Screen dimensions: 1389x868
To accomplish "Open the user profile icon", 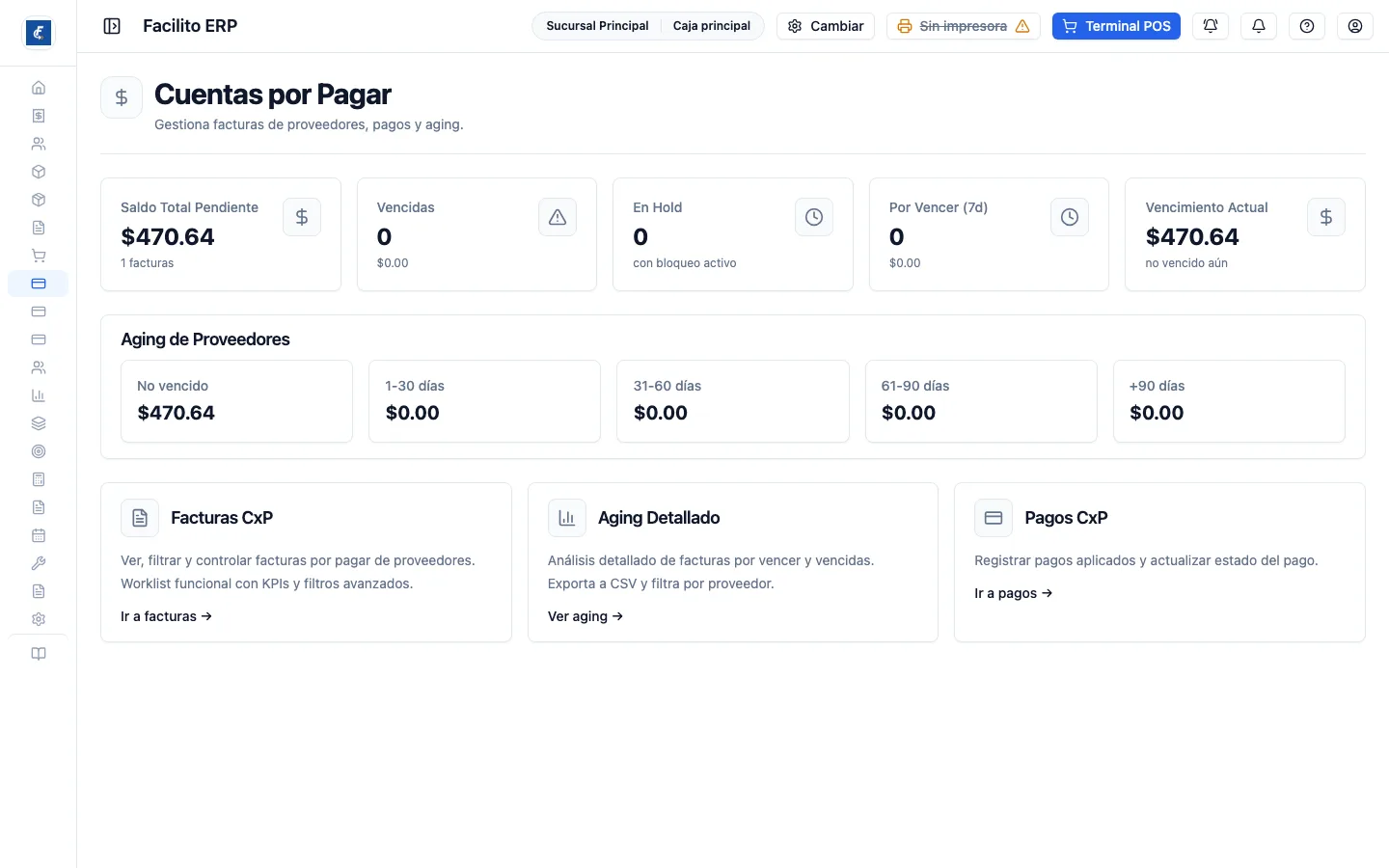I will tap(1355, 26).
